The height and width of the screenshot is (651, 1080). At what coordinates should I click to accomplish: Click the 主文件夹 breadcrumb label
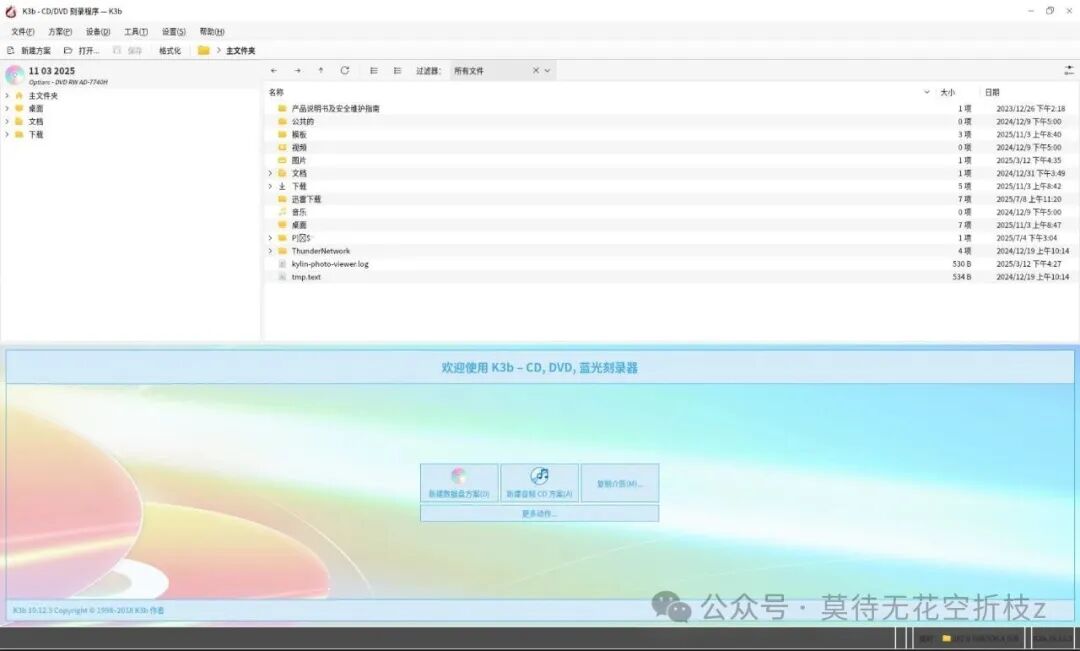tap(240, 51)
